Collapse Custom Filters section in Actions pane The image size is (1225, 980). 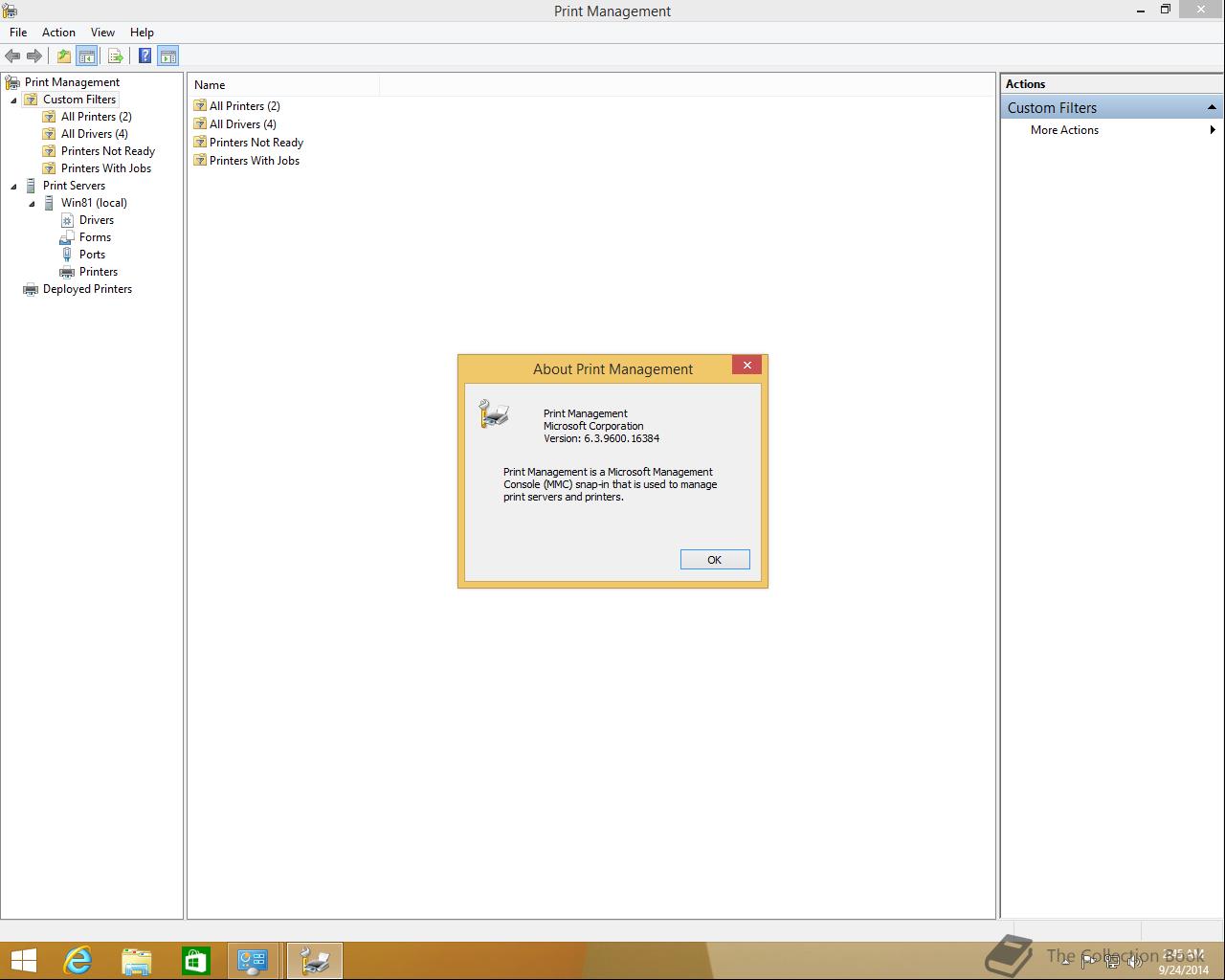pyautogui.click(x=1212, y=107)
